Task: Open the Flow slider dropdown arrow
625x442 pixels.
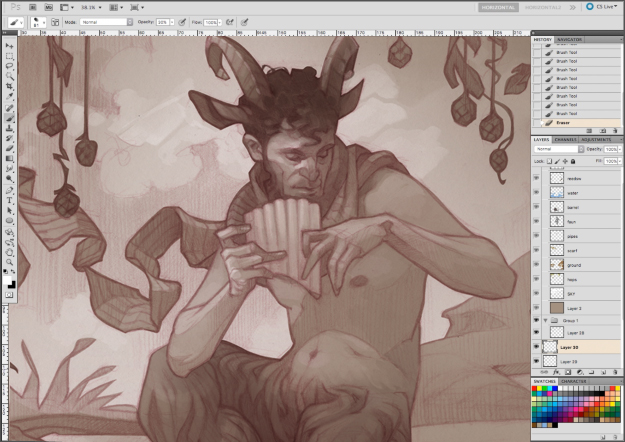Action: [220, 22]
